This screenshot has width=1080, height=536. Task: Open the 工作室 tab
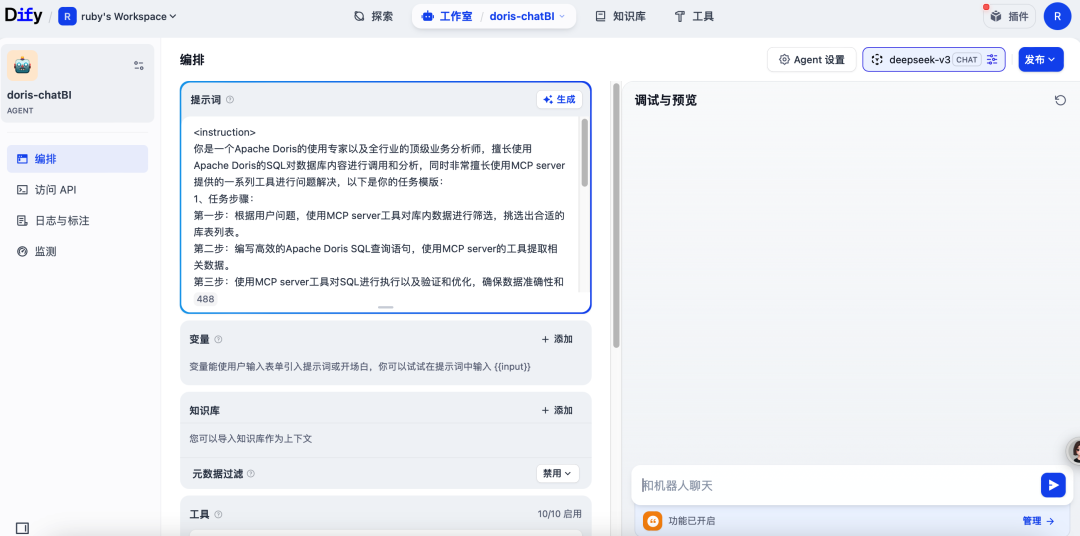pyautogui.click(x=447, y=17)
